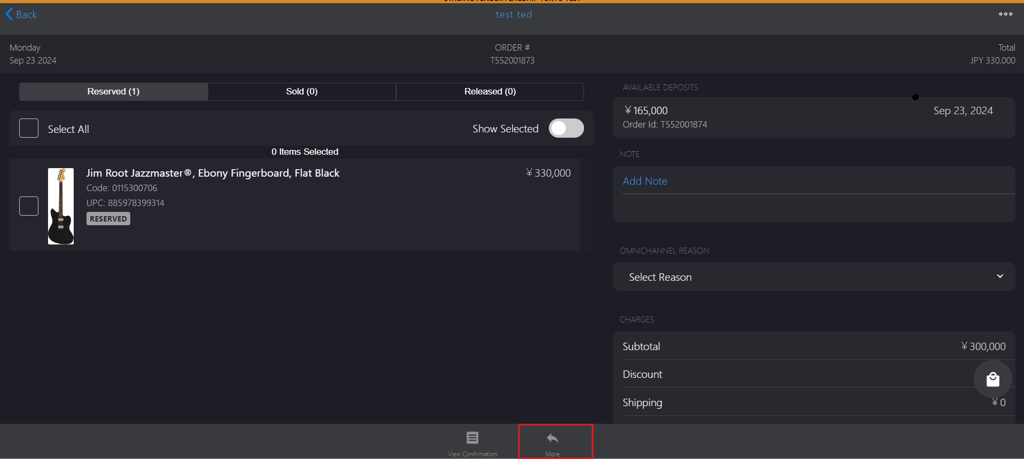Open the Select Reason dropdown
The image size is (1024, 459).
click(814, 277)
